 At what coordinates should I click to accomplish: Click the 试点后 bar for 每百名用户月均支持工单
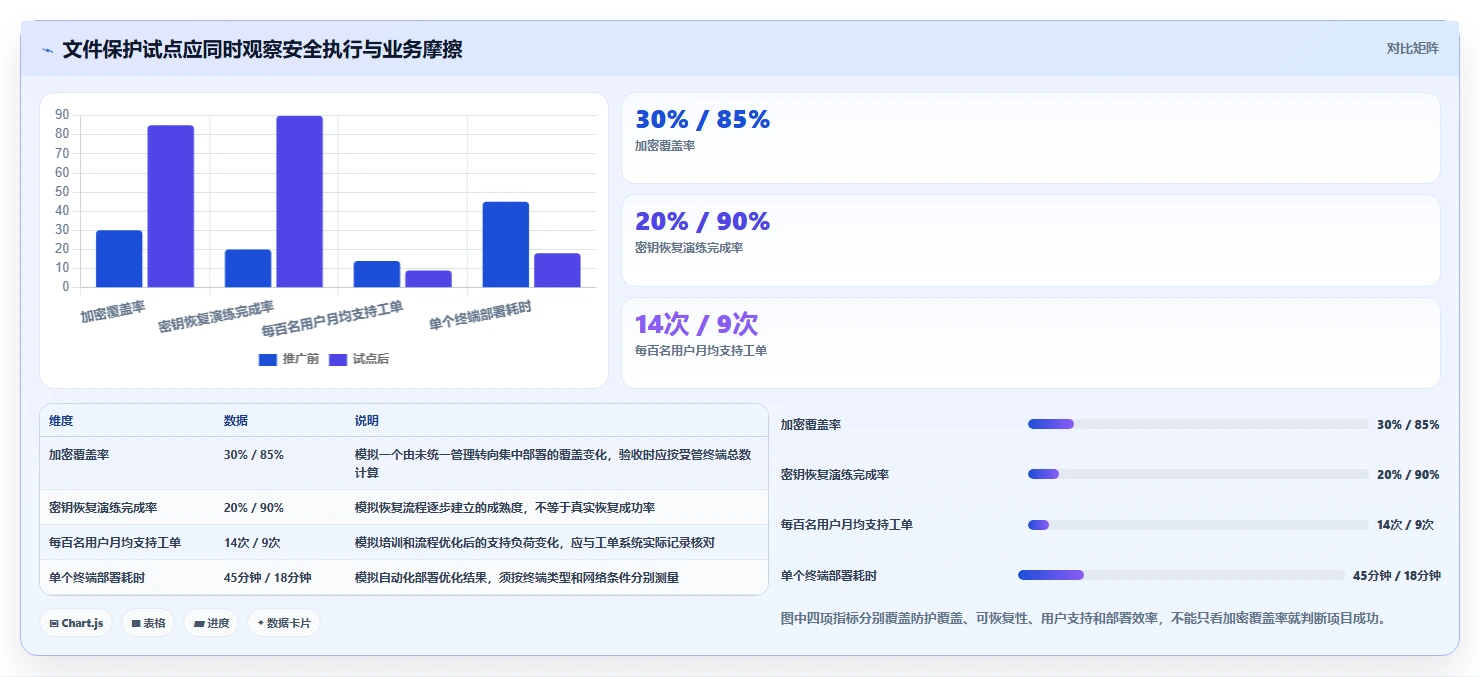click(428, 279)
